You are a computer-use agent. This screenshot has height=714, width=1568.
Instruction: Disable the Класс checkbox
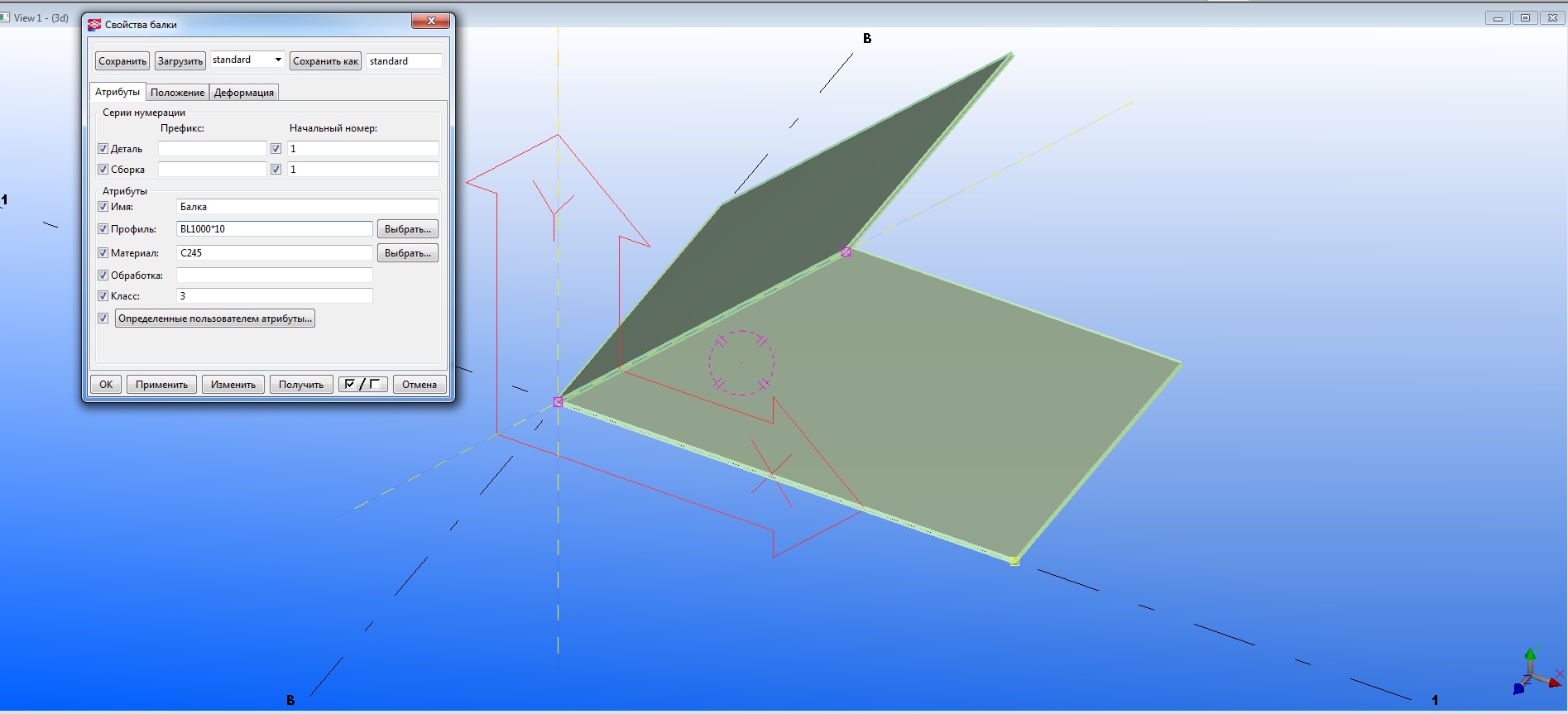(x=103, y=296)
